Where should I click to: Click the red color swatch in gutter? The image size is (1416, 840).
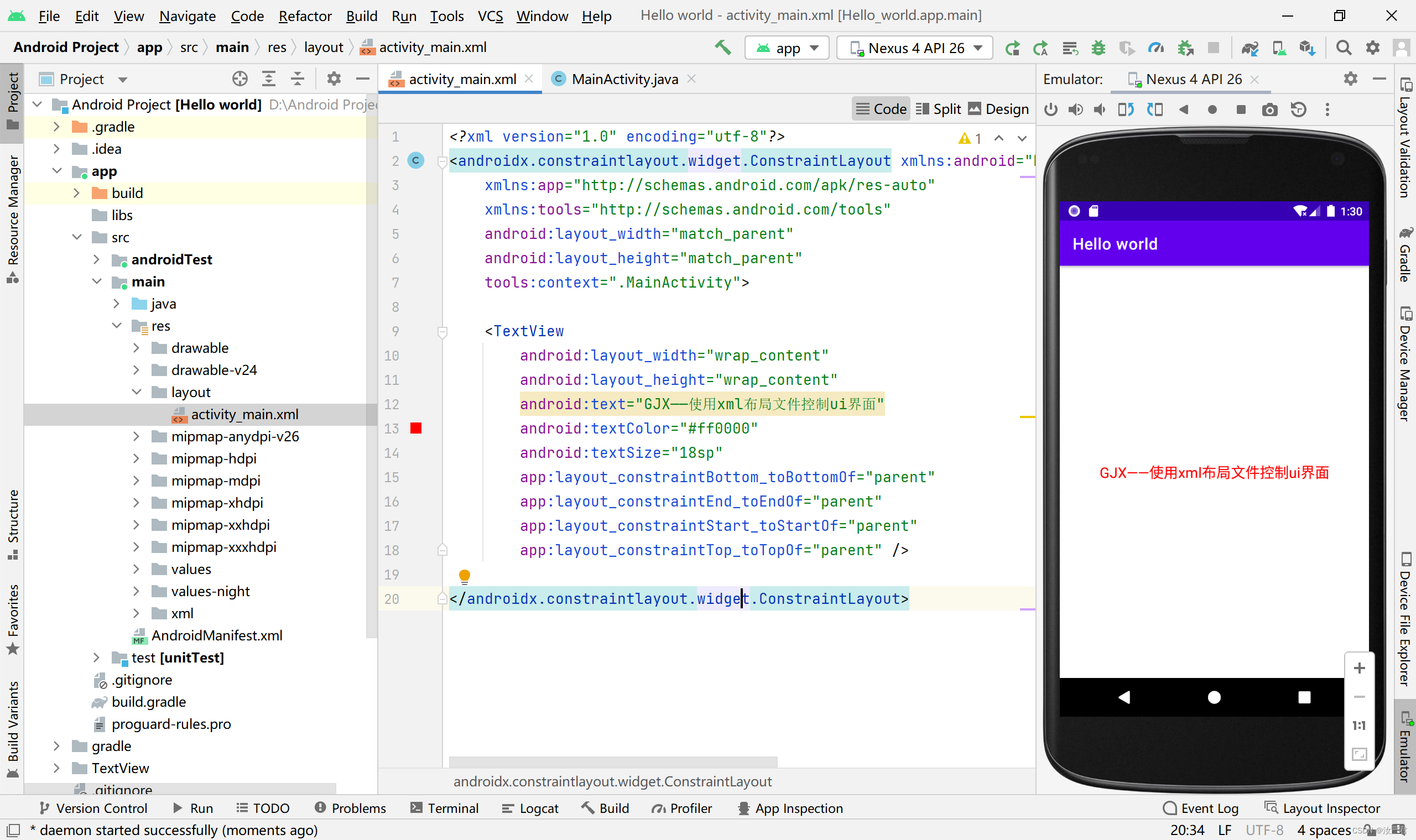(x=416, y=429)
